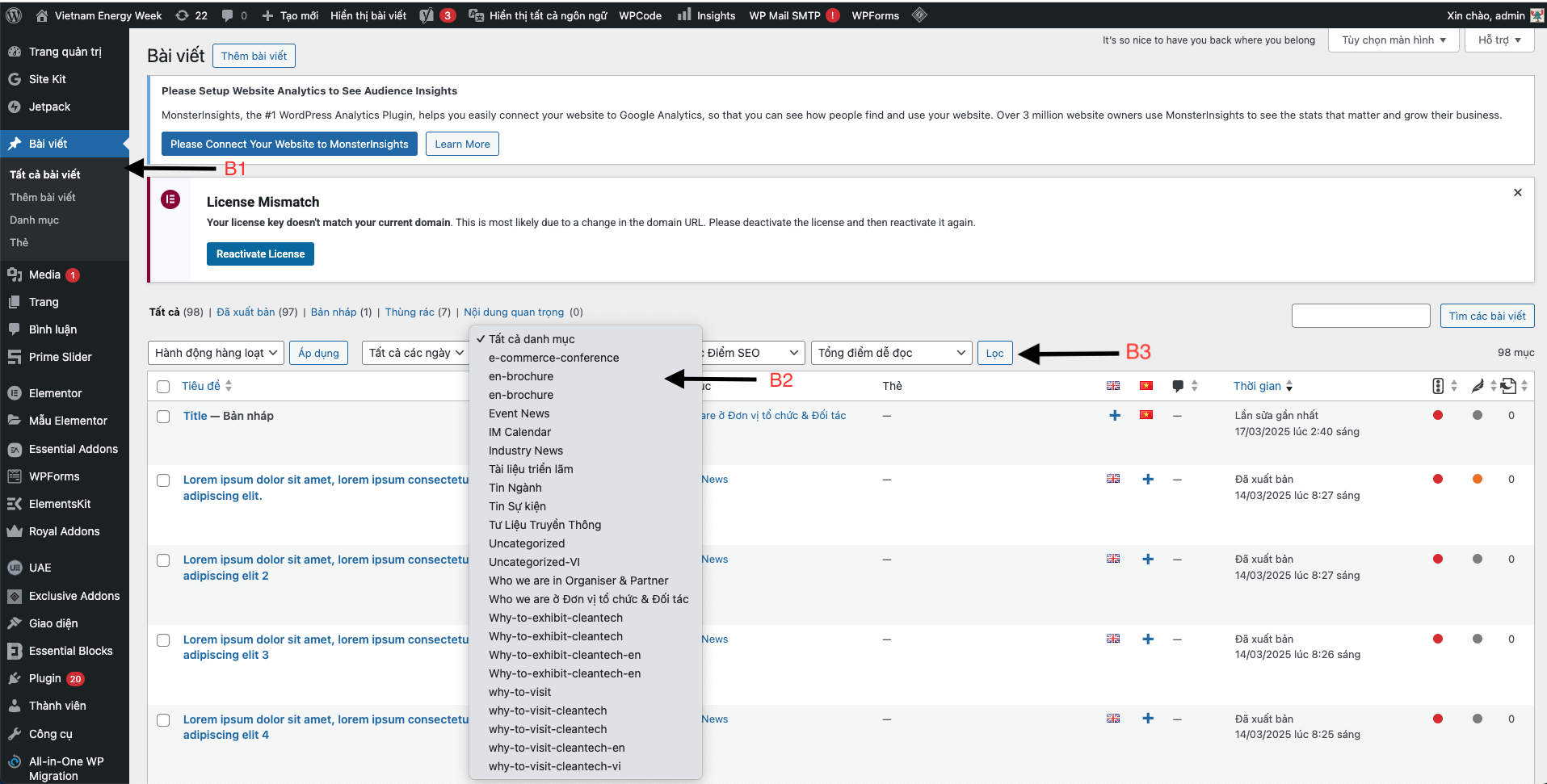Click the post search input field
Screen dimensions: 1547x784
[x=1360, y=316]
